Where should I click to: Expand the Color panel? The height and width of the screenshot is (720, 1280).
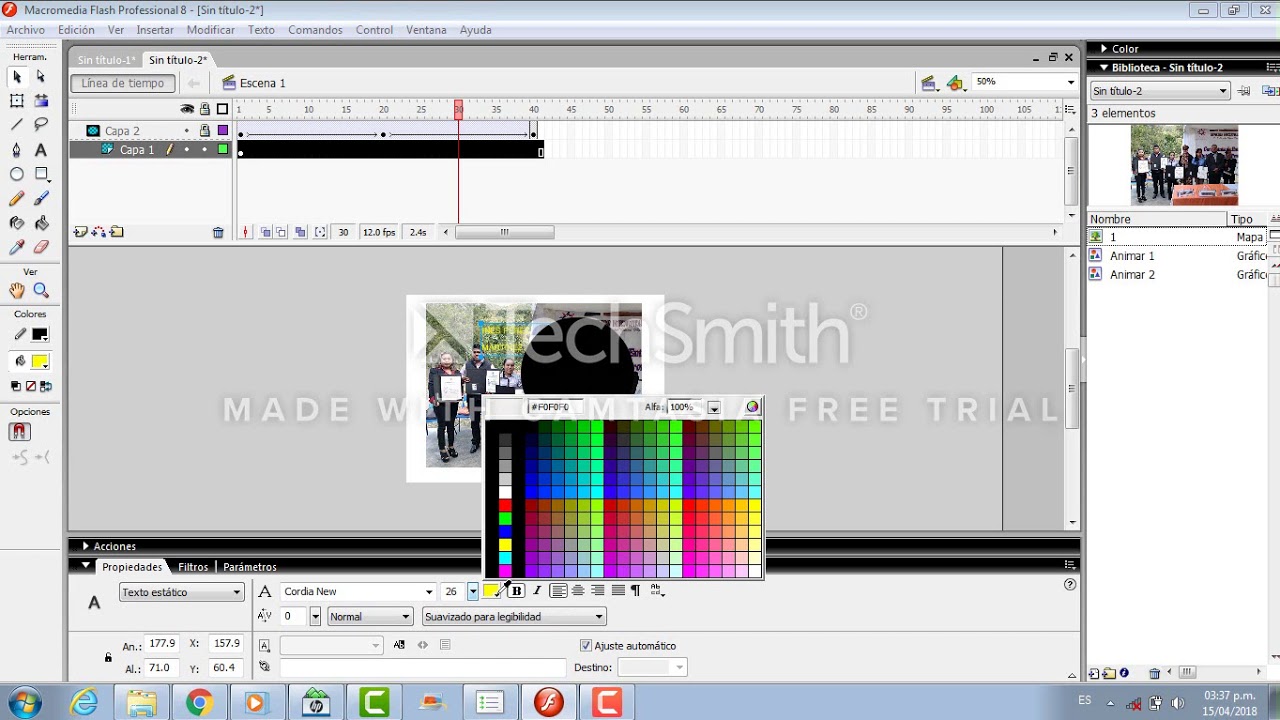click(x=1104, y=48)
